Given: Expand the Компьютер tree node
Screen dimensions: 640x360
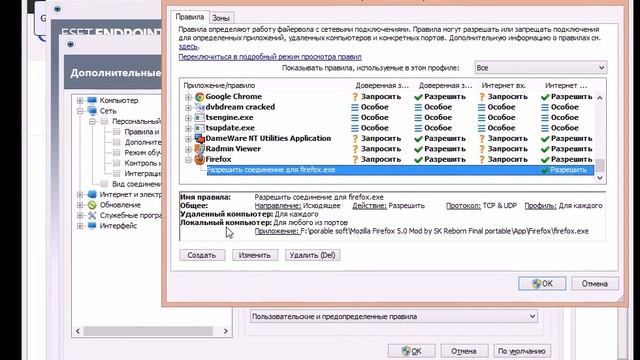Looking at the screenshot, I should click(x=80, y=100).
